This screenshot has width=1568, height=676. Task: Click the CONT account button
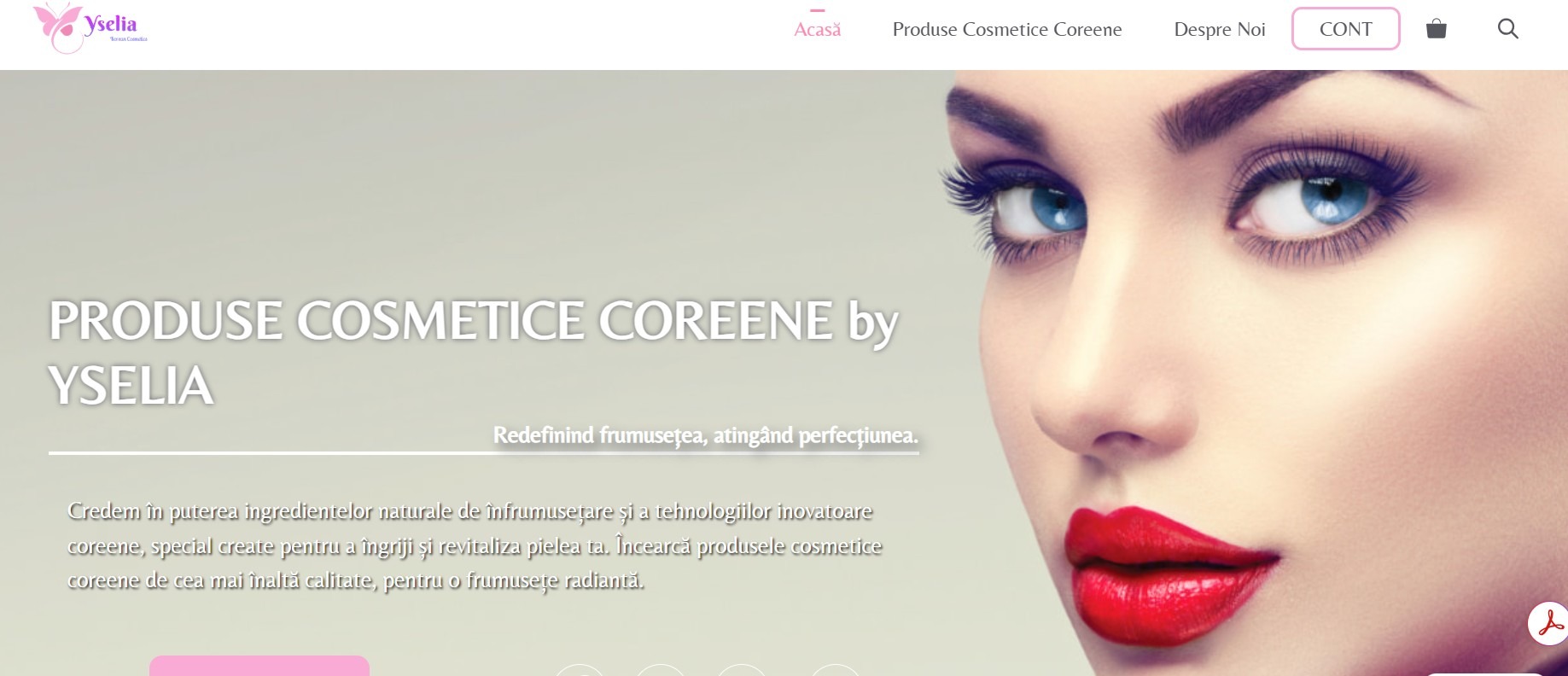tap(1346, 29)
